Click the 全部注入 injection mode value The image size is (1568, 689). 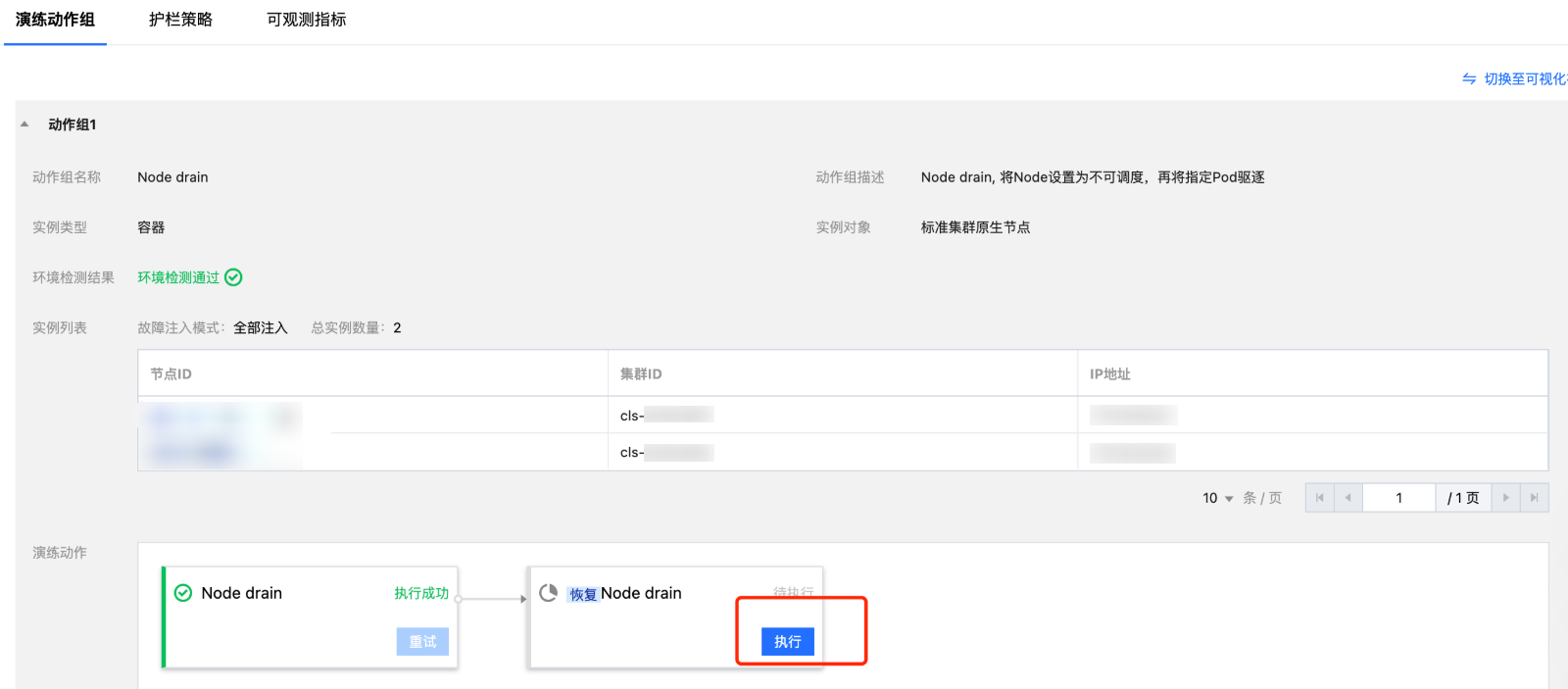pos(261,327)
